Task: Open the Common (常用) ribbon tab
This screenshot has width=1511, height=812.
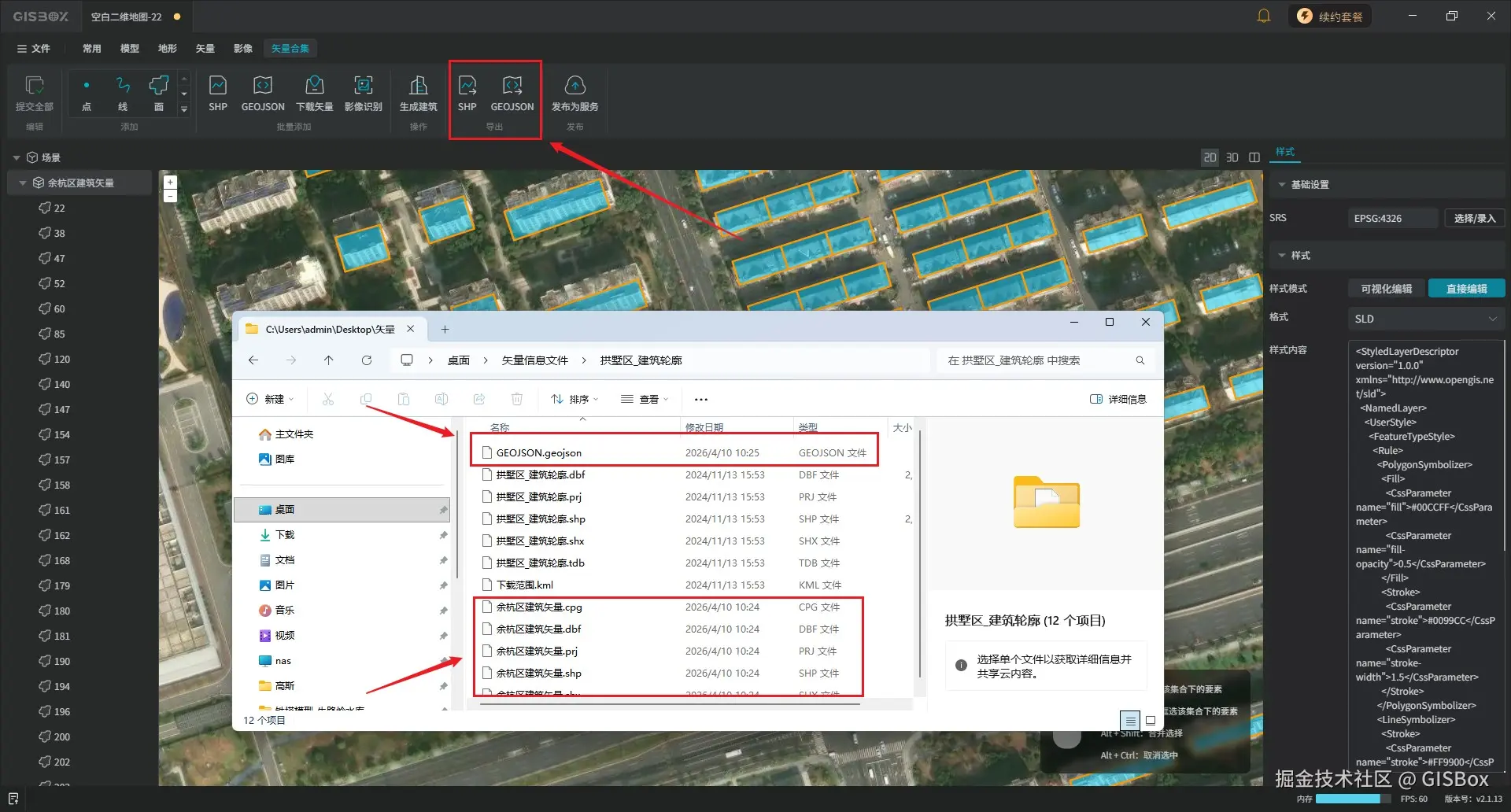Action: pyautogui.click(x=92, y=49)
